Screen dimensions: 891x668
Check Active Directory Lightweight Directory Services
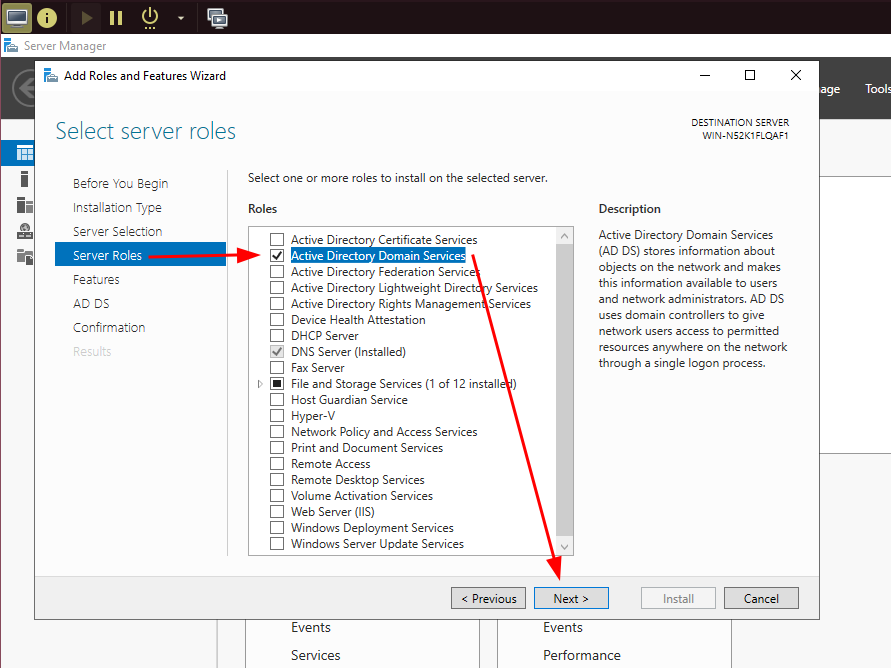point(277,287)
